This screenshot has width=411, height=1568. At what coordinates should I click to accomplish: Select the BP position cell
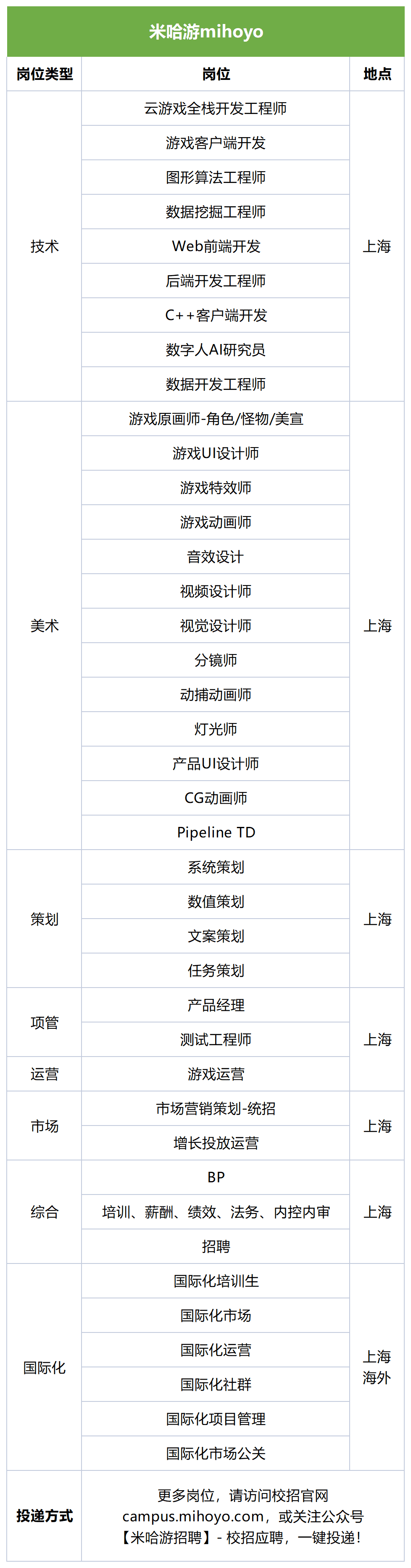[216, 1177]
